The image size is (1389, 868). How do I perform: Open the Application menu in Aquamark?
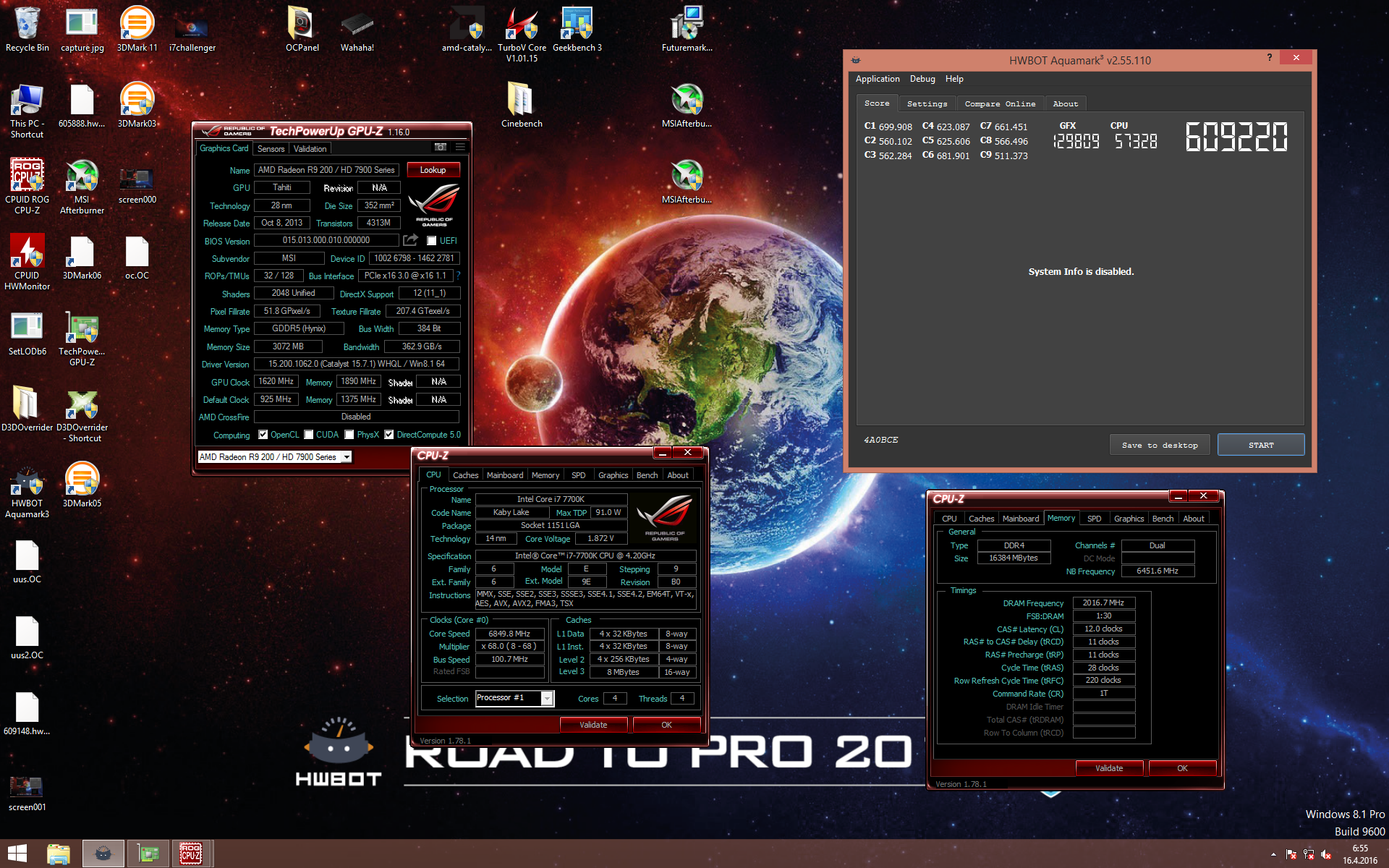coord(878,79)
